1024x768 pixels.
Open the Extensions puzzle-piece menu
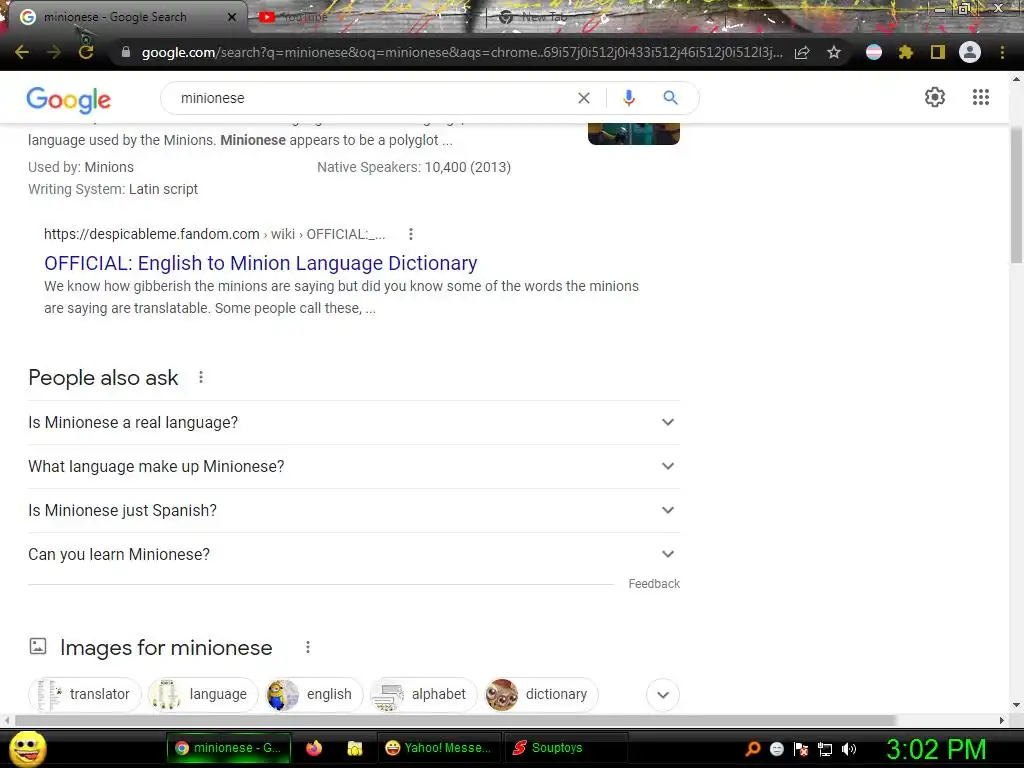906,52
